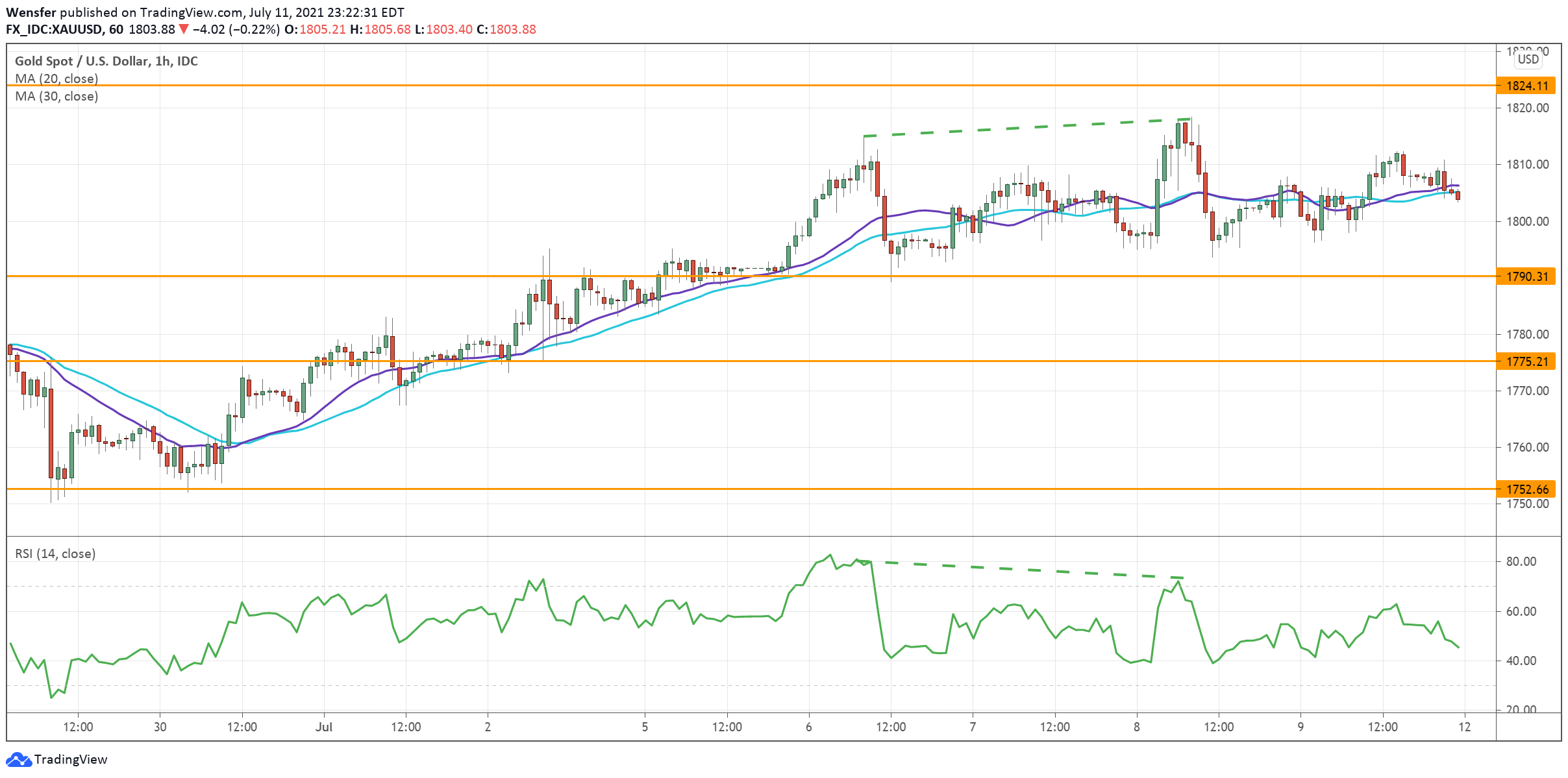Click the TradingView cloud logo icon
The width and height of the screenshot is (1568, 778).
18,759
